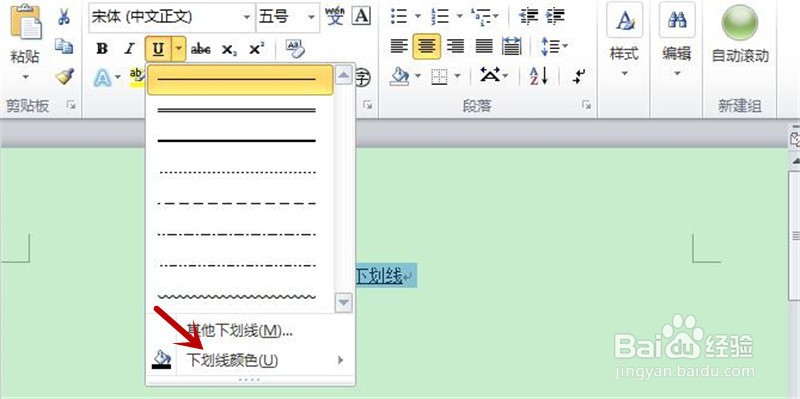Toggle Superscript formatting
Screen dimensions: 800x399
tap(257, 49)
